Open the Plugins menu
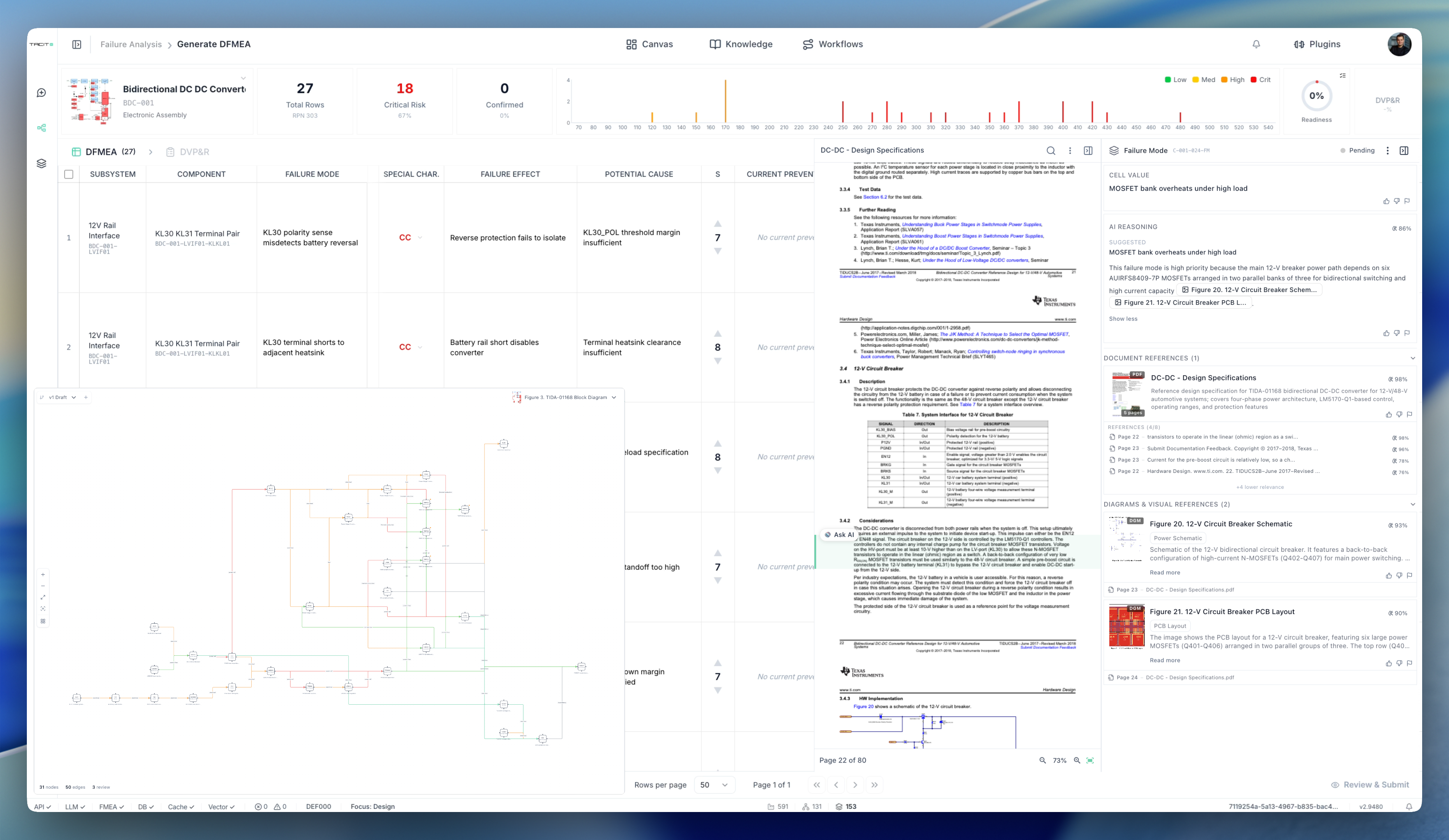 1317,44
